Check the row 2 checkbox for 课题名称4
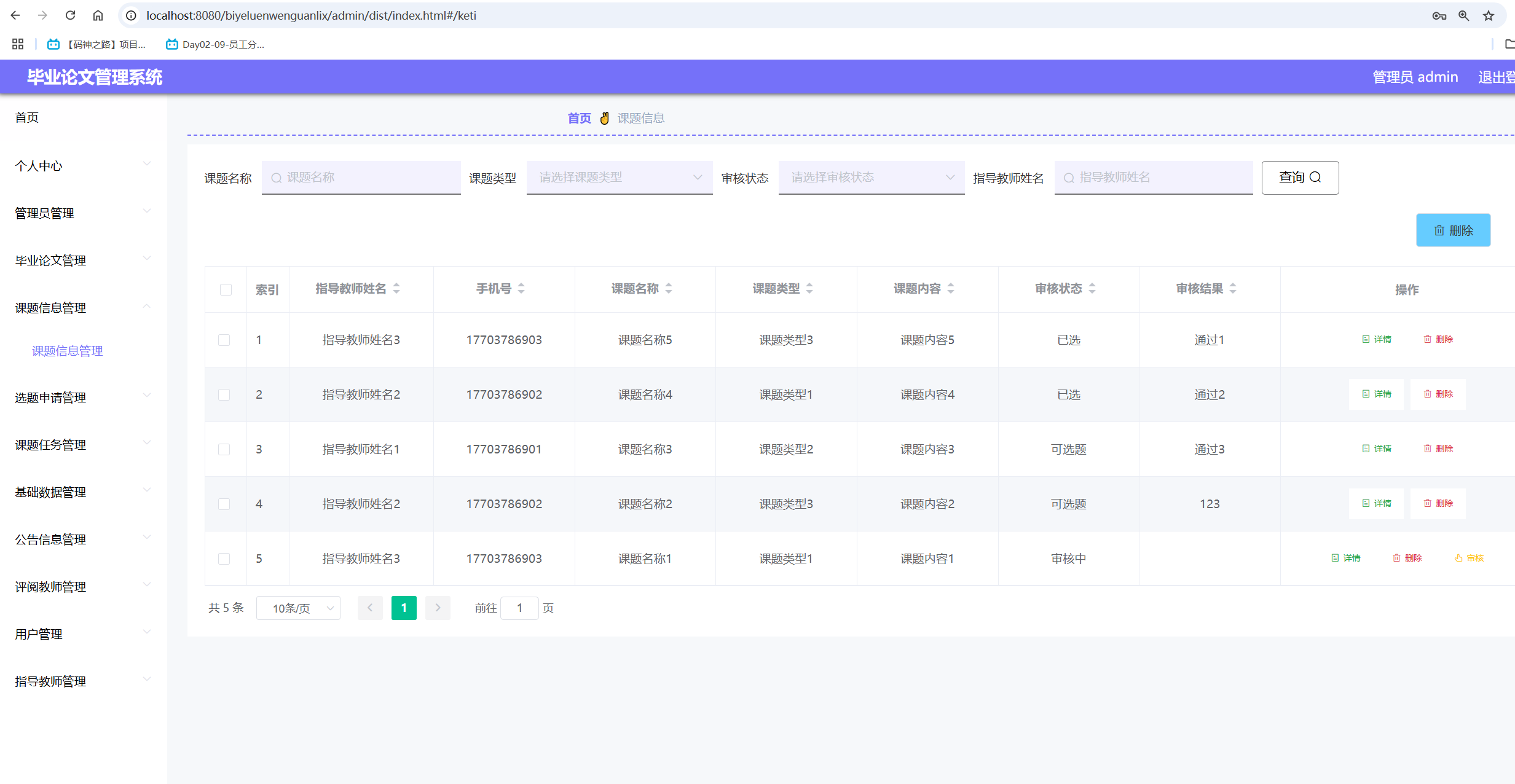Screen dimensions: 1515x784 coord(224,394)
